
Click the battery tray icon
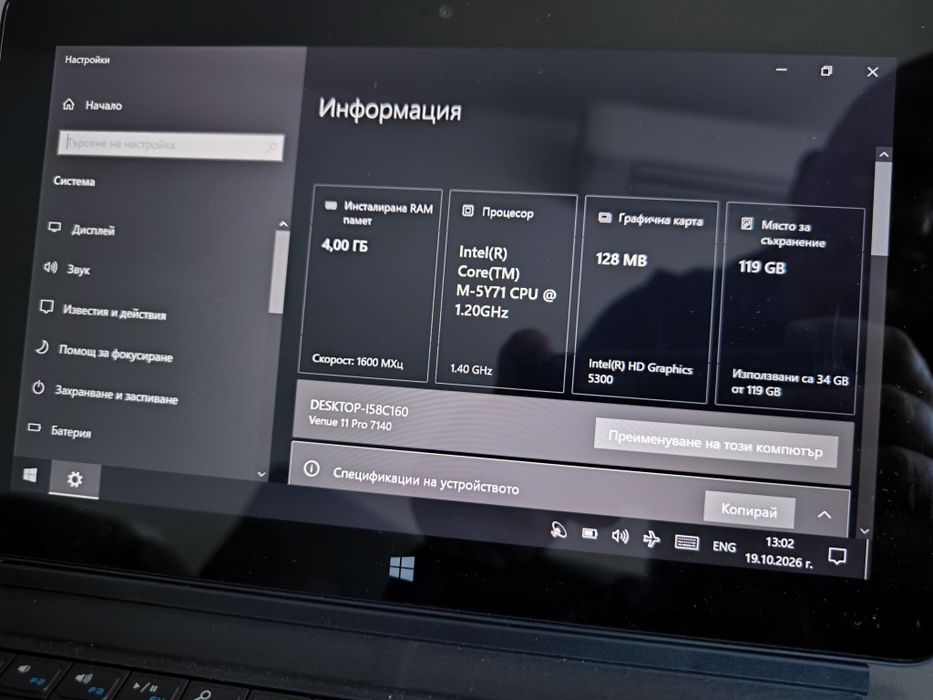[590, 533]
